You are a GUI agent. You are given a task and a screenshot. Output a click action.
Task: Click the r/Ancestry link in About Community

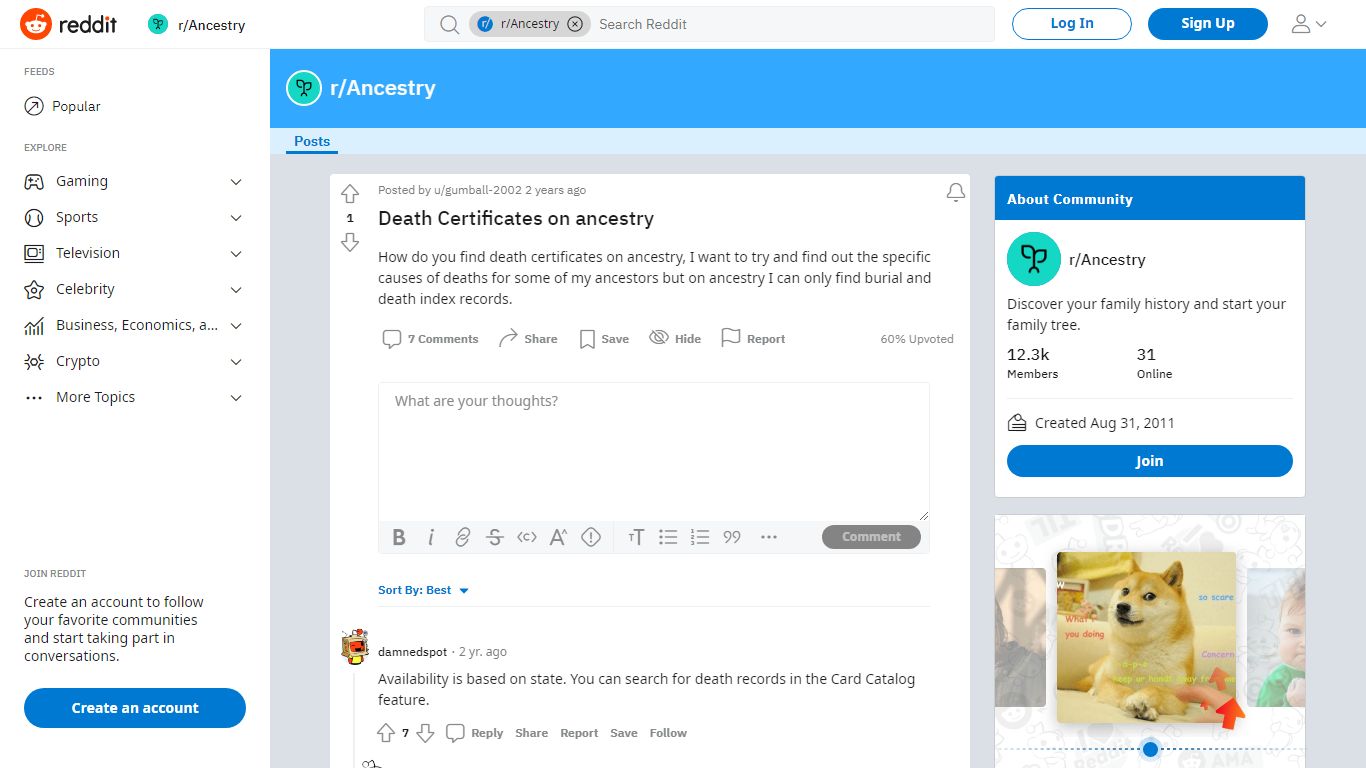1107,260
